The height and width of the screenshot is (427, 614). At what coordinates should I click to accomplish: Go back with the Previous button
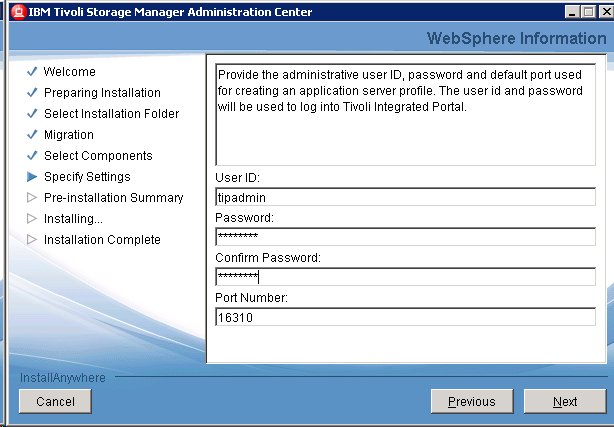tap(471, 402)
